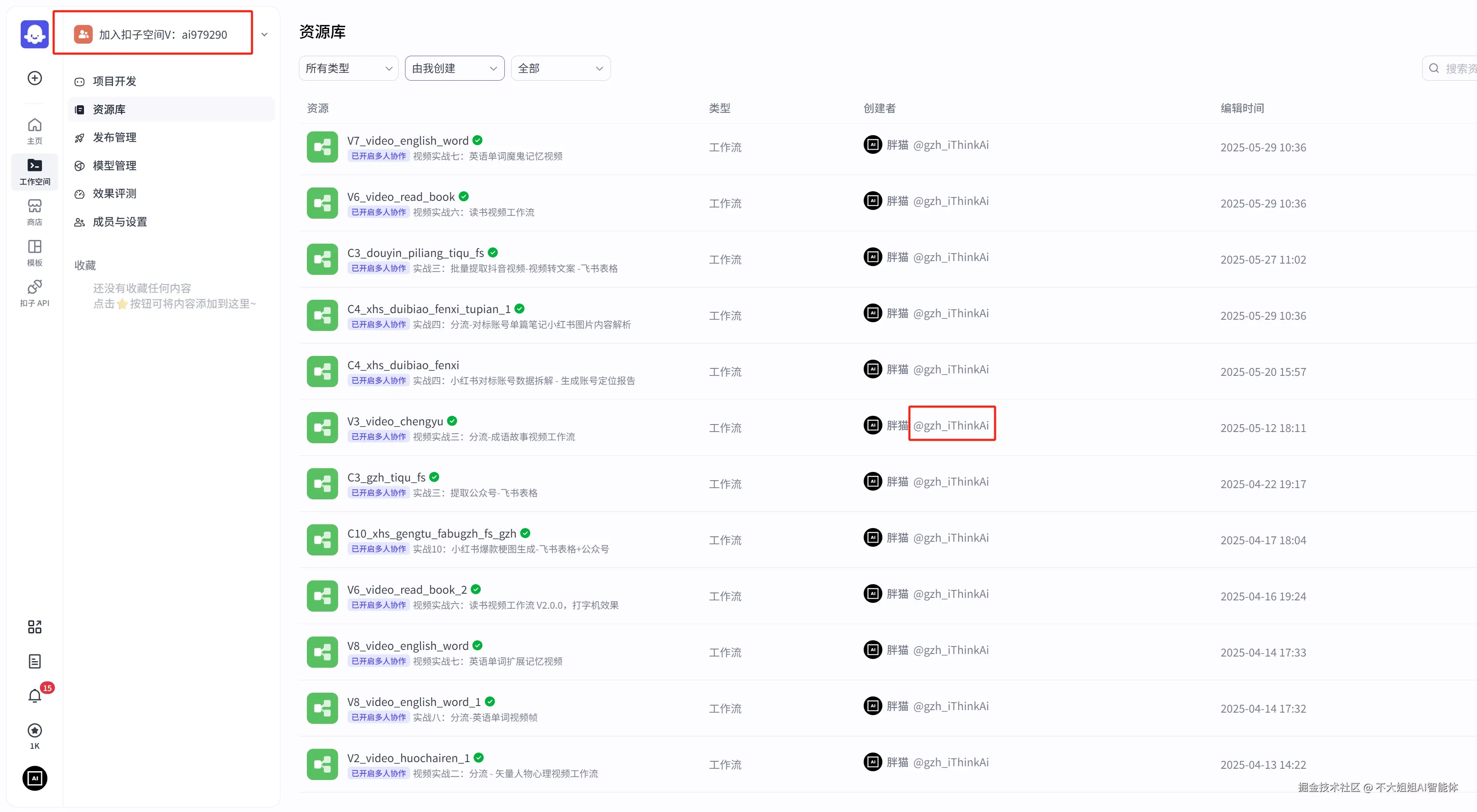Open the V7_video_english_word workflow
Viewport: 1477px width, 812px height.
click(408, 141)
